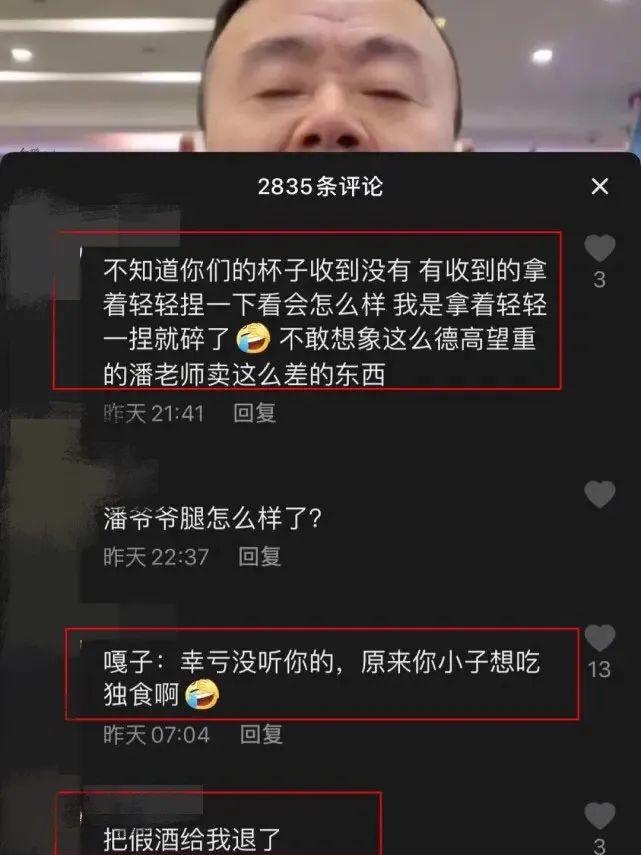
Task: Tap the 昨天 22:37 timestamp
Action: click(x=156, y=557)
